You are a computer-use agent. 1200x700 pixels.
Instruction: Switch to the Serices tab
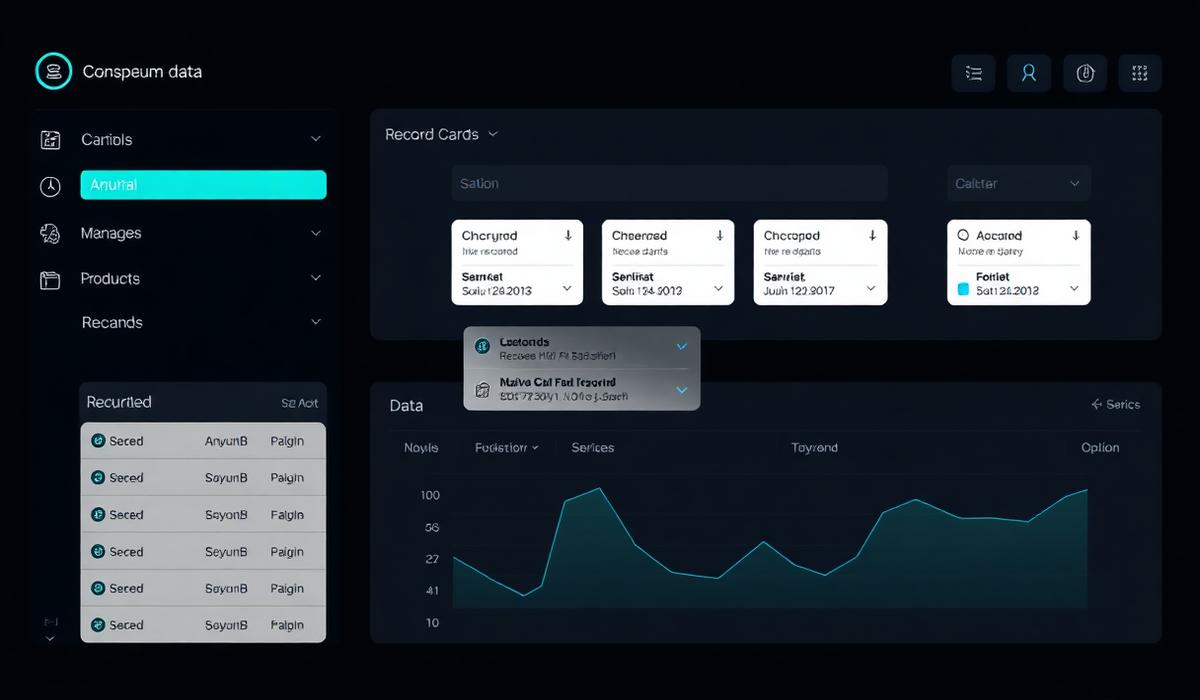pyautogui.click(x=592, y=448)
